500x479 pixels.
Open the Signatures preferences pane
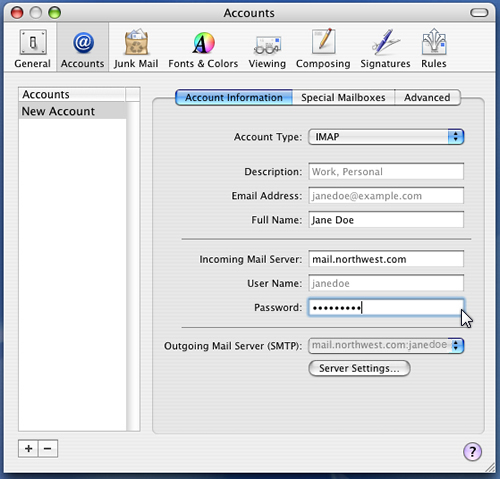click(385, 48)
